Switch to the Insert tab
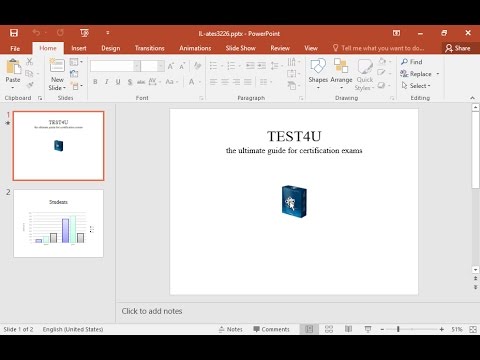 pos(79,48)
